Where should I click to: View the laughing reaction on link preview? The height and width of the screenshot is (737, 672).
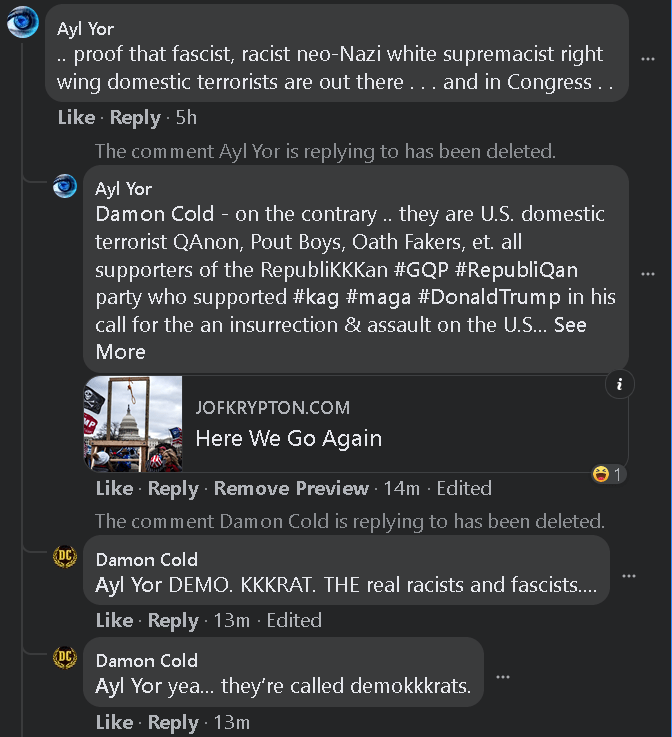coord(608,473)
